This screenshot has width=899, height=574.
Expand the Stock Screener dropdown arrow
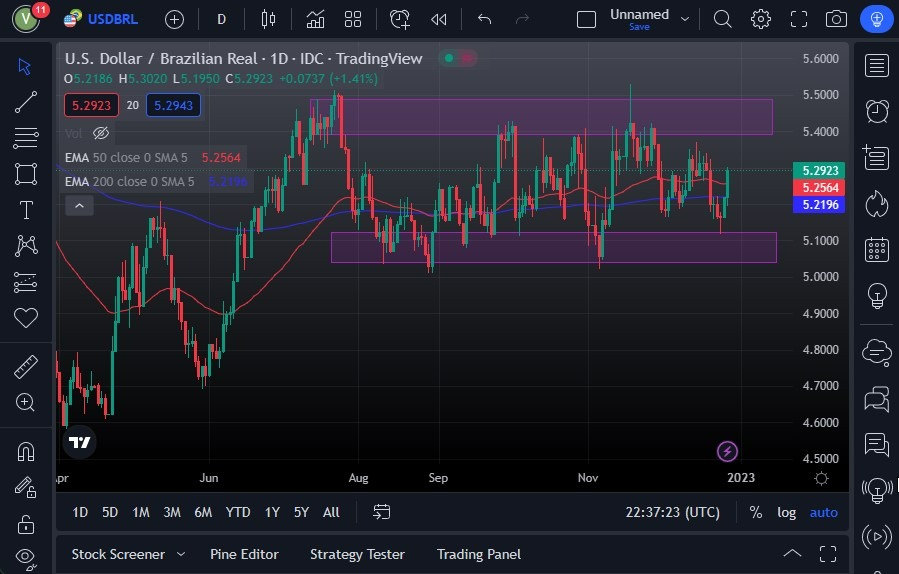coord(181,554)
